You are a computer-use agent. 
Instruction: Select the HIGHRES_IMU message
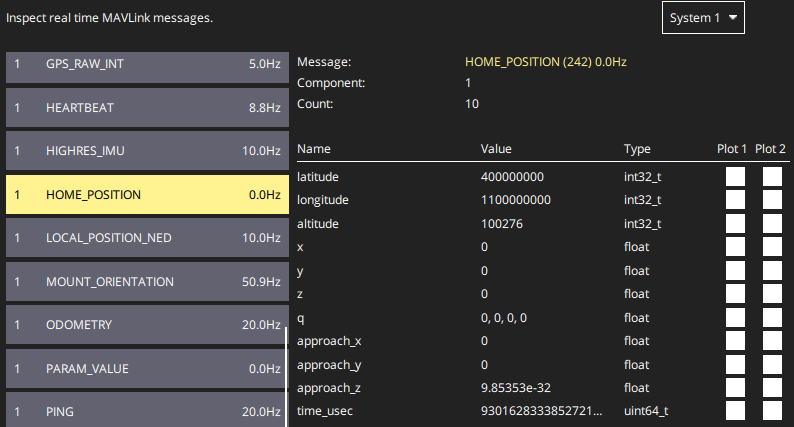(147, 151)
